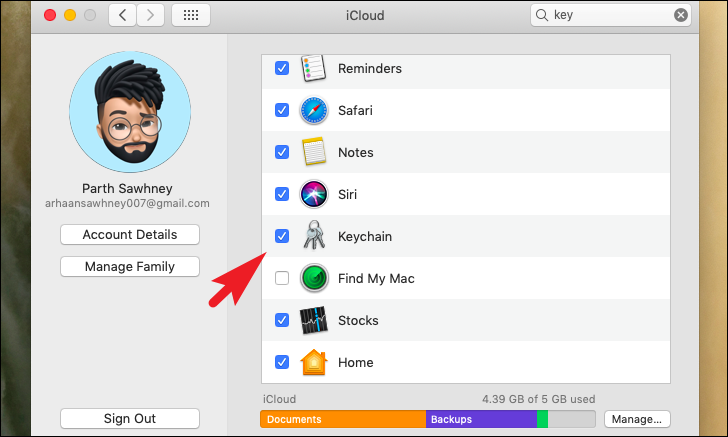Show all preferences grid button
The width and height of the screenshot is (728, 437).
191,15
